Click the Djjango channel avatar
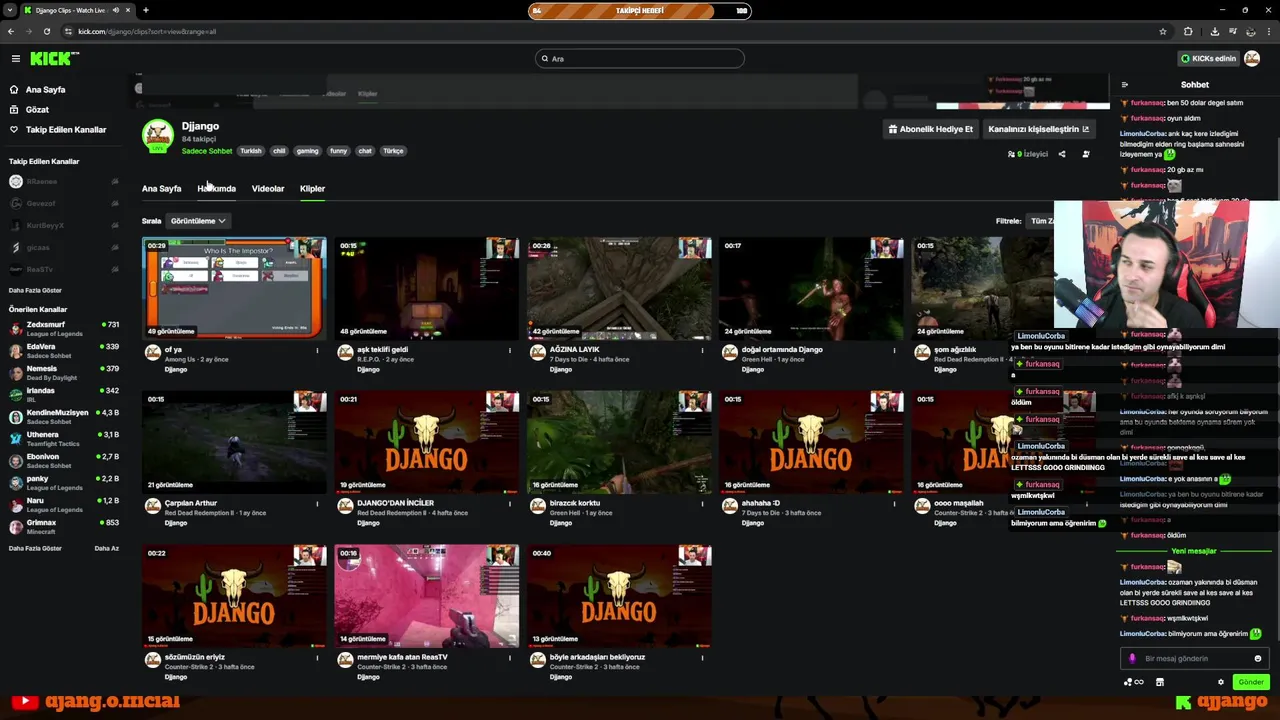The image size is (1280, 720). point(158,135)
